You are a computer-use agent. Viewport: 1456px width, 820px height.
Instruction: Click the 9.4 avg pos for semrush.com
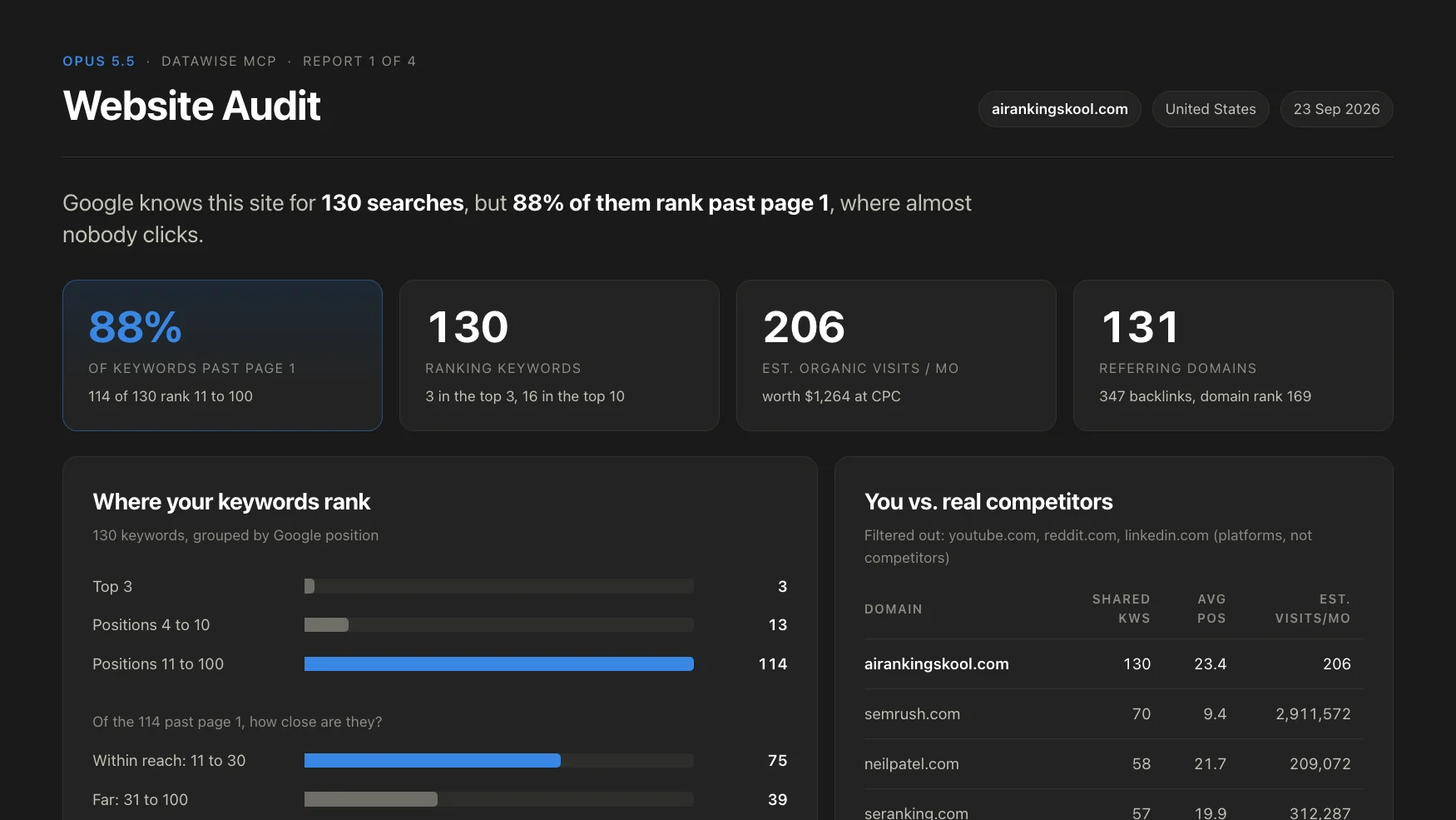[1215, 713]
